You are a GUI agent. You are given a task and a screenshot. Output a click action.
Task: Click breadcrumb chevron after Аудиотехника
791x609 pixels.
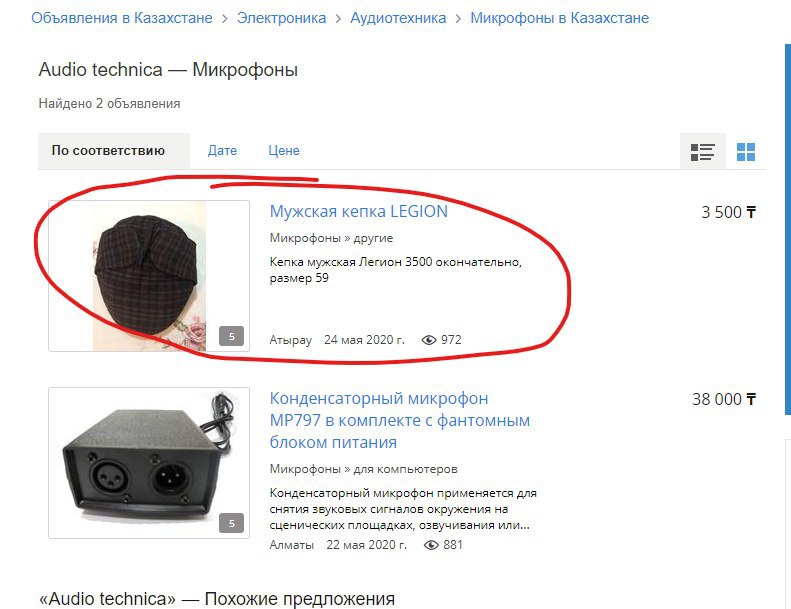tap(458, 19)
